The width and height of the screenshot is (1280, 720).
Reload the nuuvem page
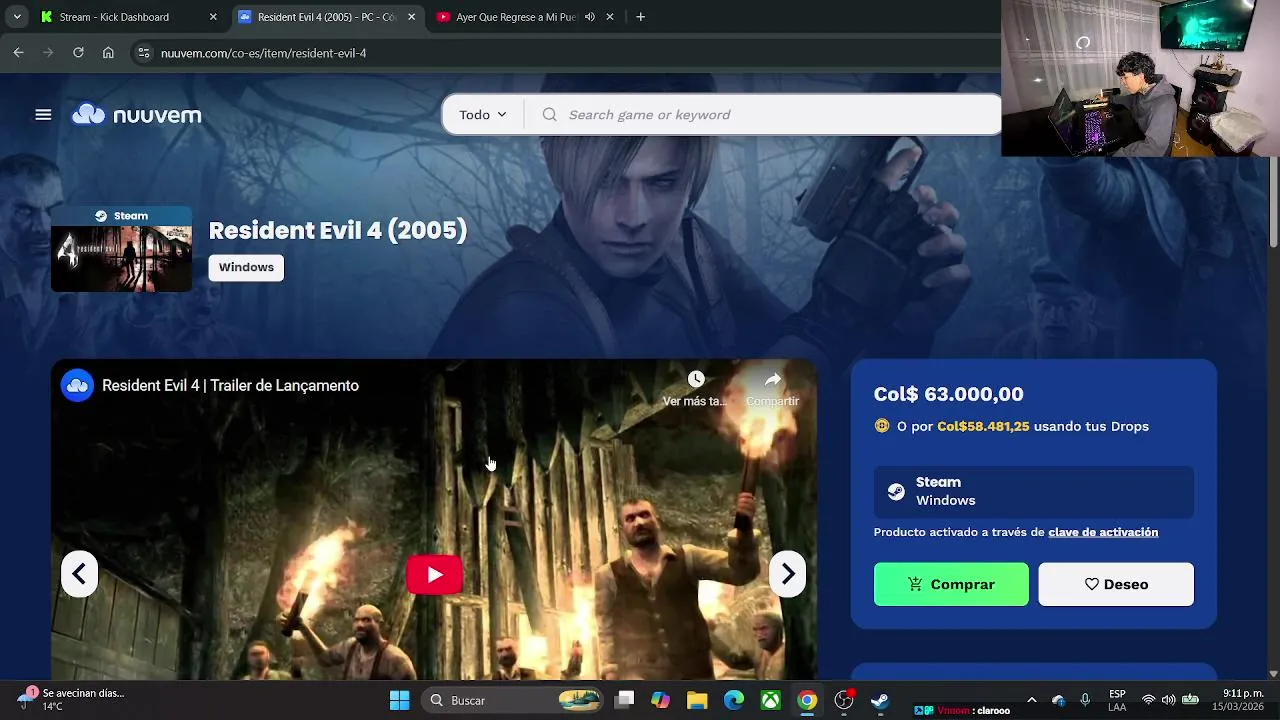[78, 53]
